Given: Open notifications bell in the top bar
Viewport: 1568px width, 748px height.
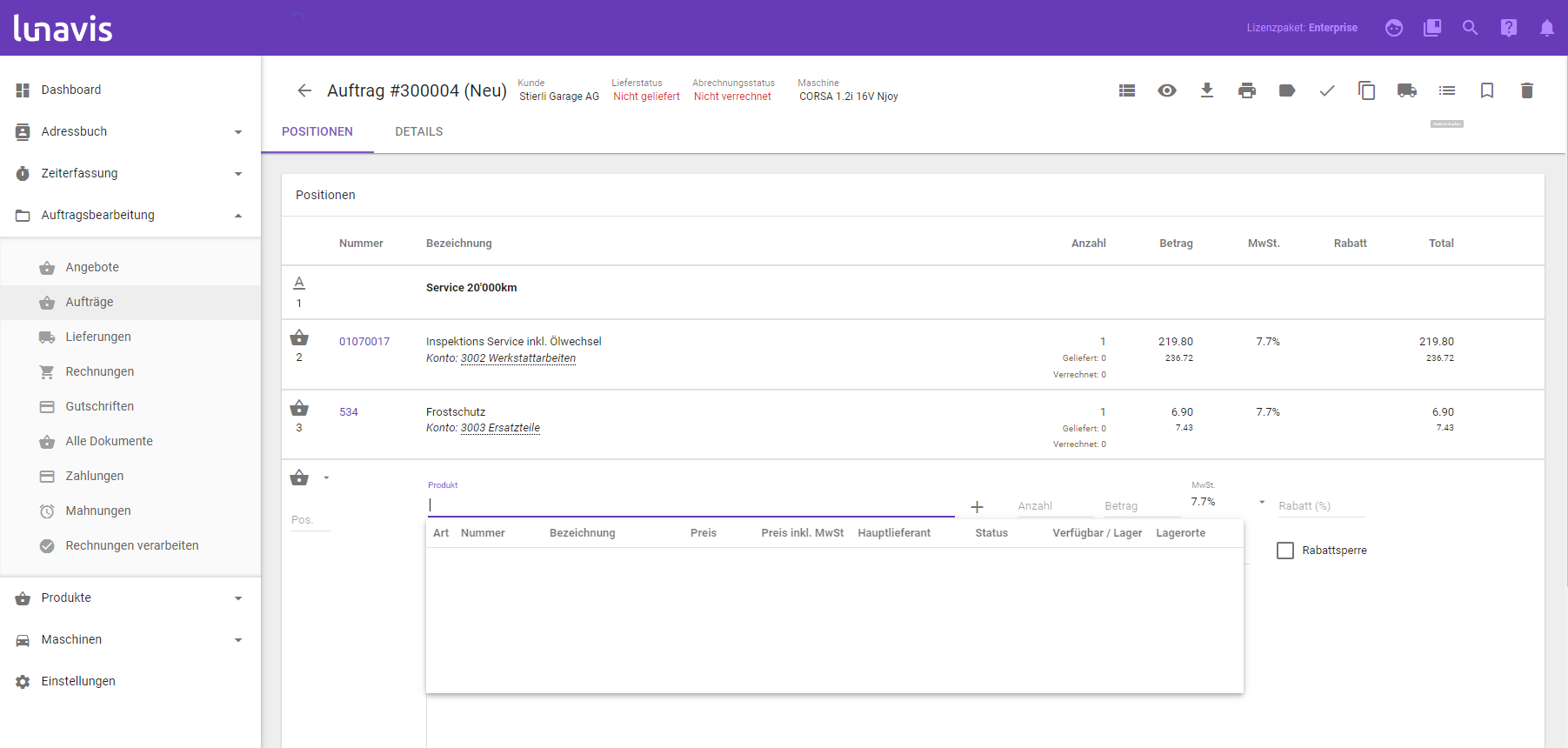Looking at the screenshot, I should click(1546, 28).
